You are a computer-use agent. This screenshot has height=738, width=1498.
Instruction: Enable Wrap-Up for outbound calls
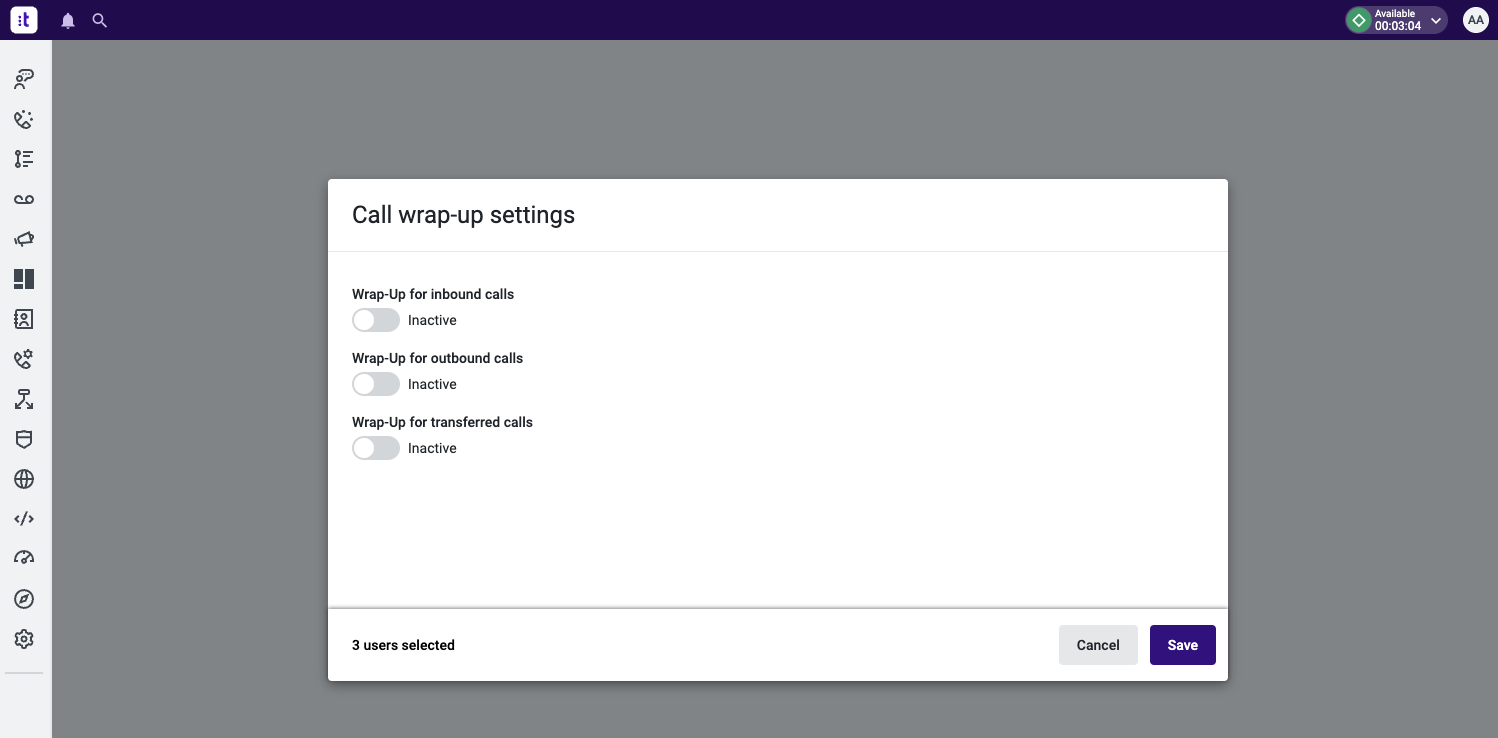(x=376, y=384)
